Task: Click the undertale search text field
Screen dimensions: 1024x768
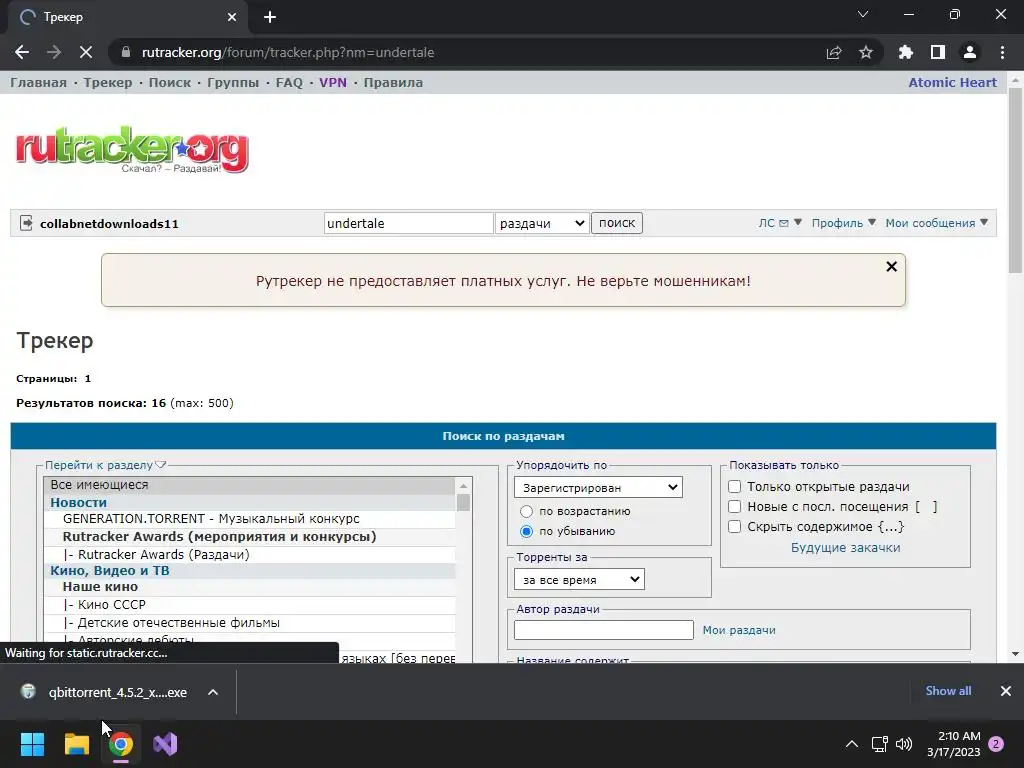Action: (408, 223)
